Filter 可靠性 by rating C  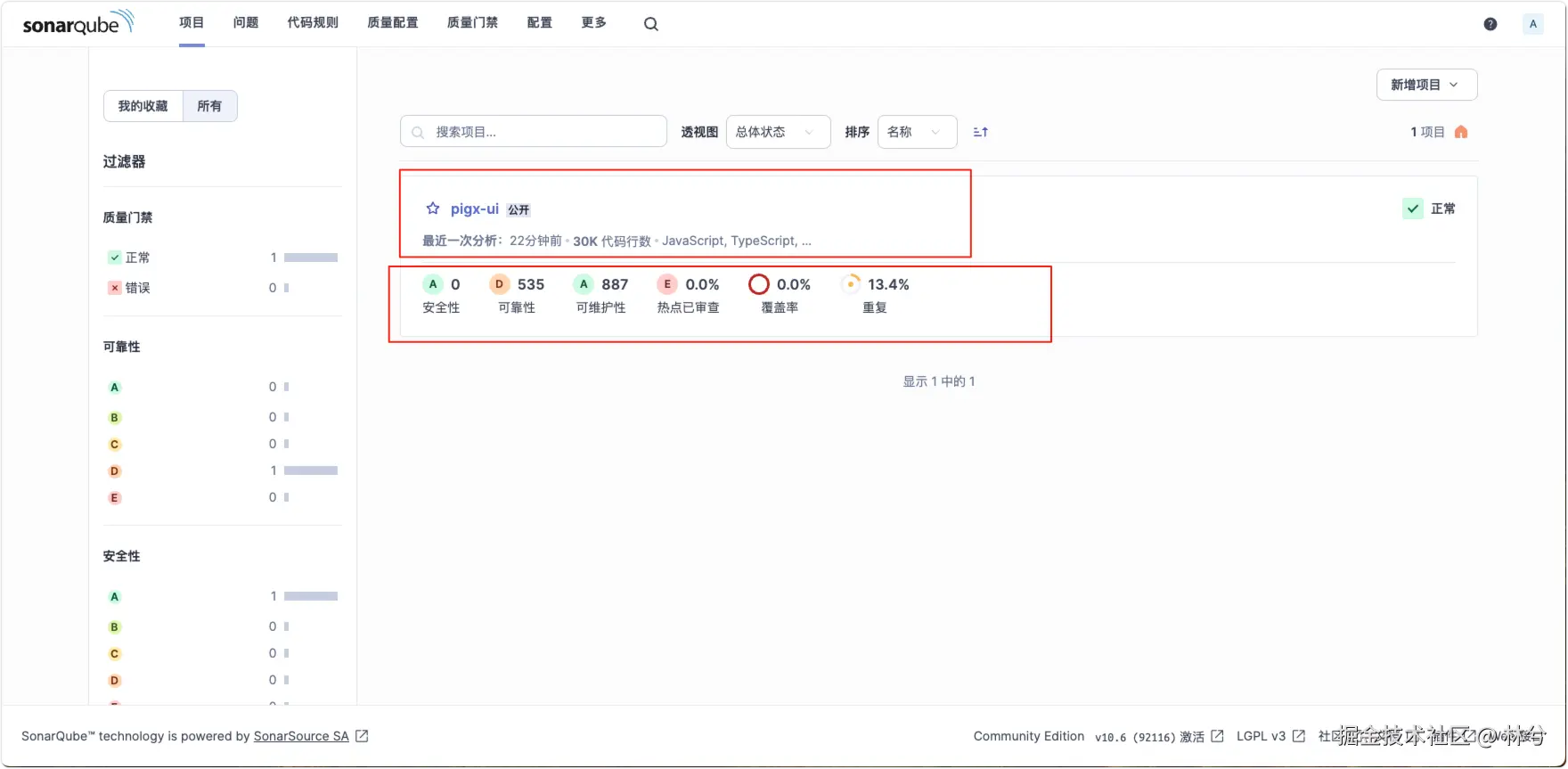[222, 444]
